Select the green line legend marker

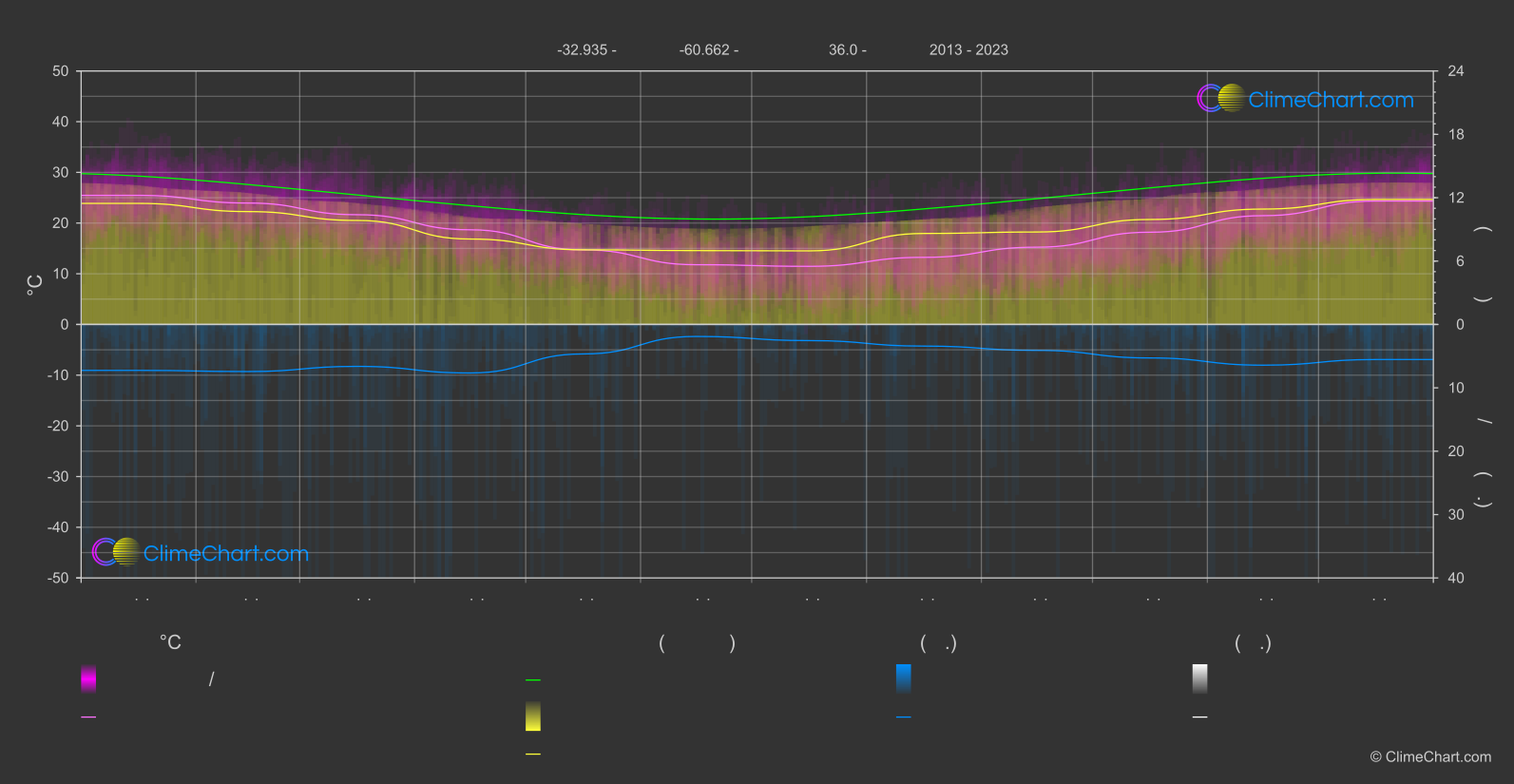(533, 680)
